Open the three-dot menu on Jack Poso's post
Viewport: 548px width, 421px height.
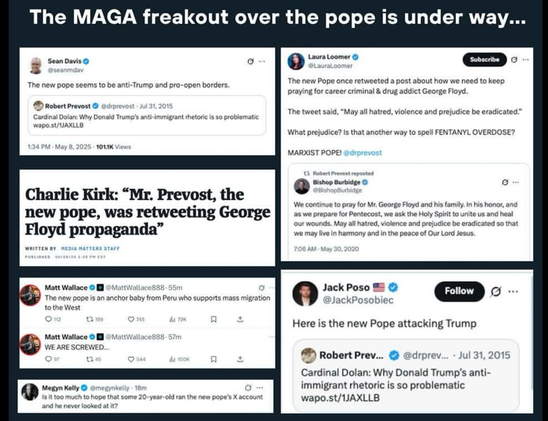click(513, 291)
